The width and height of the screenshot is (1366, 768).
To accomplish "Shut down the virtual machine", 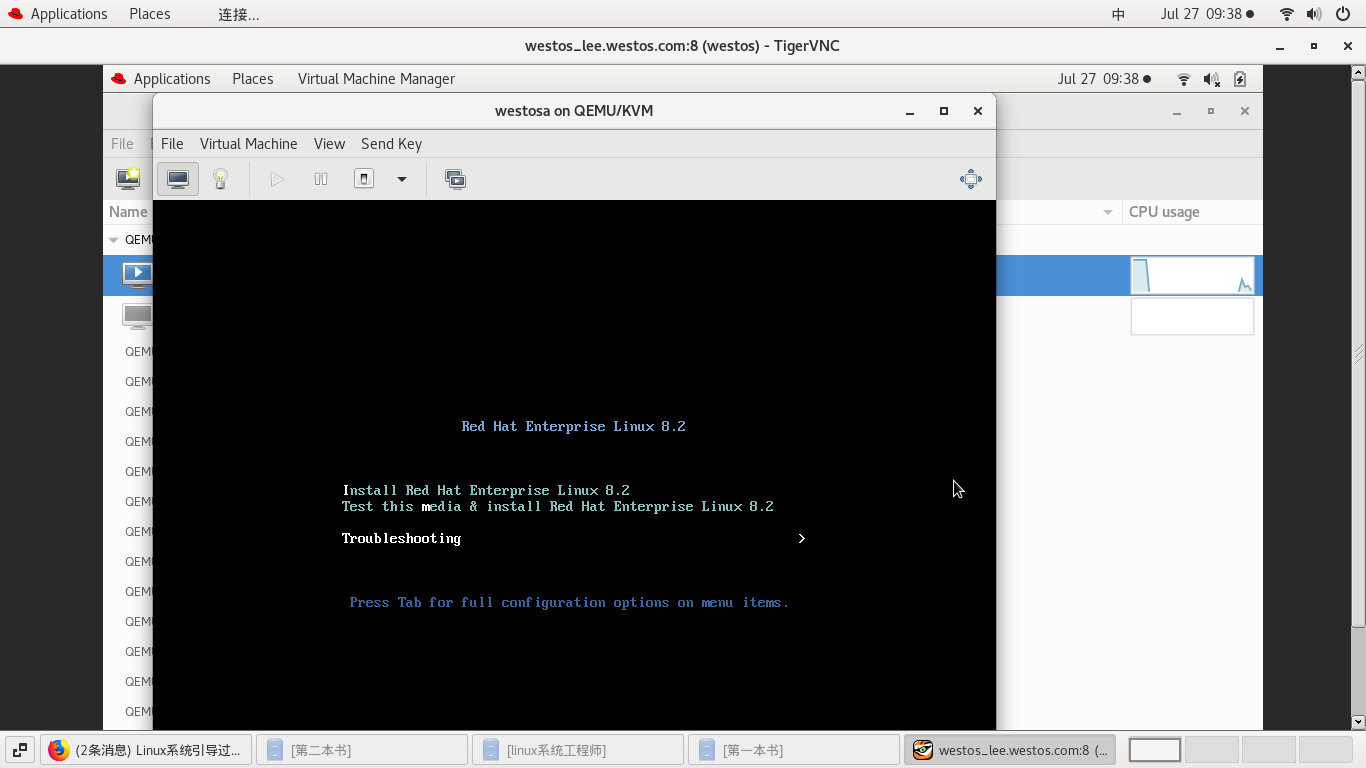I will click(364, 179).
